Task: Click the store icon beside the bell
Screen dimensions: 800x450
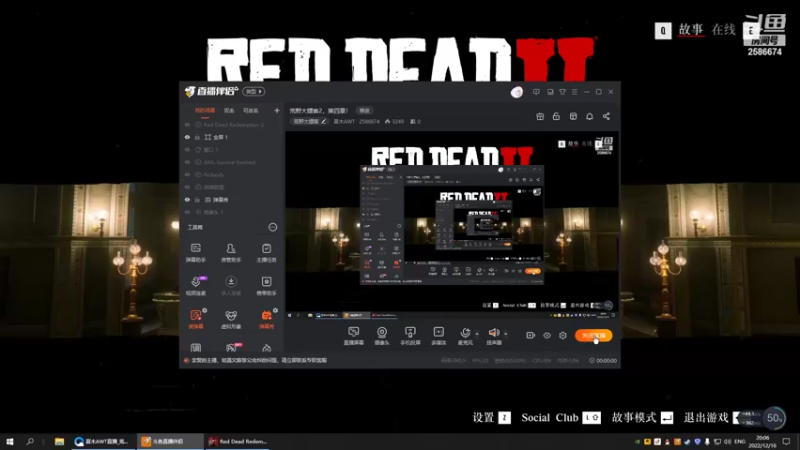Action: tap(573, 116)
